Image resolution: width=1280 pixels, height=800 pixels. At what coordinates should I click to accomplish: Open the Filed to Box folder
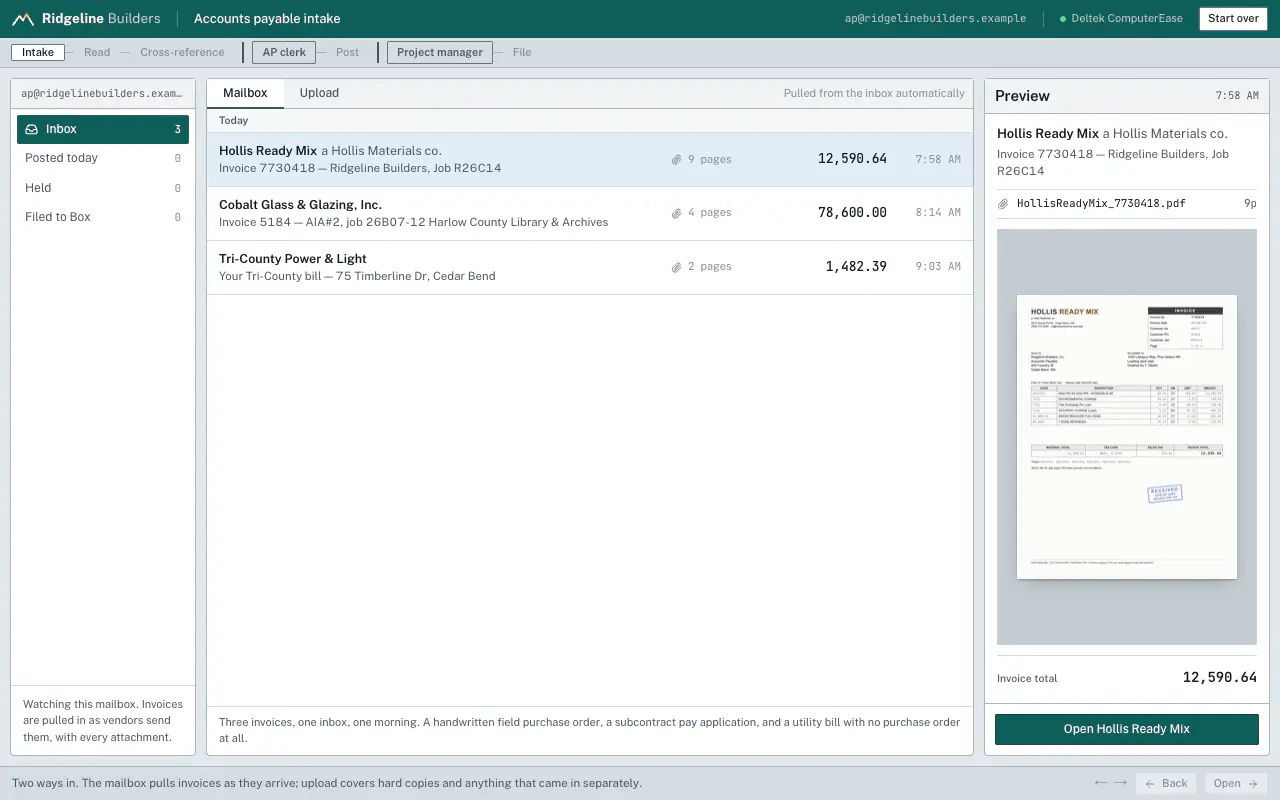[x=103, y=217]
